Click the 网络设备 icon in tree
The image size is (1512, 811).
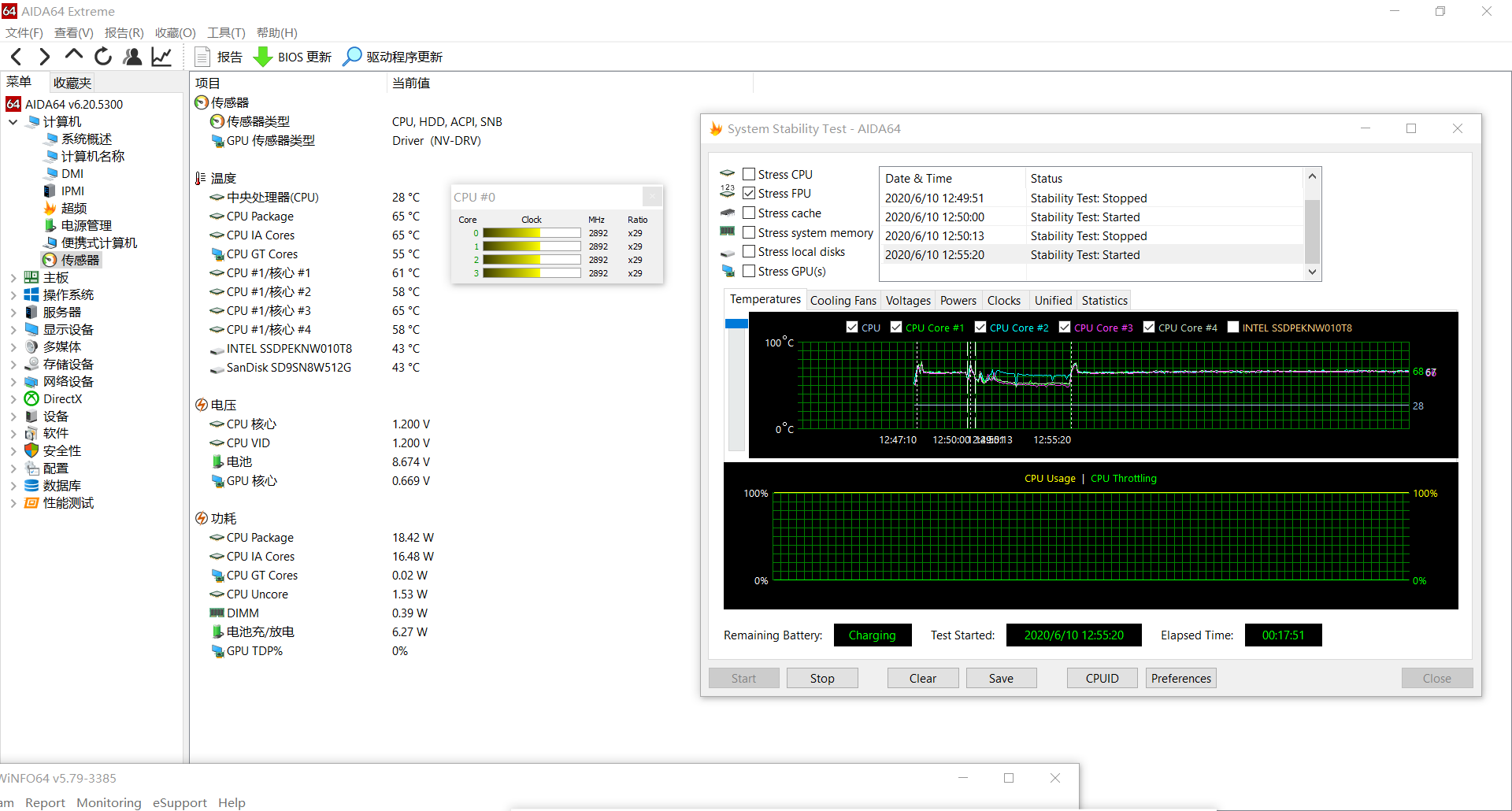(31, 382)
